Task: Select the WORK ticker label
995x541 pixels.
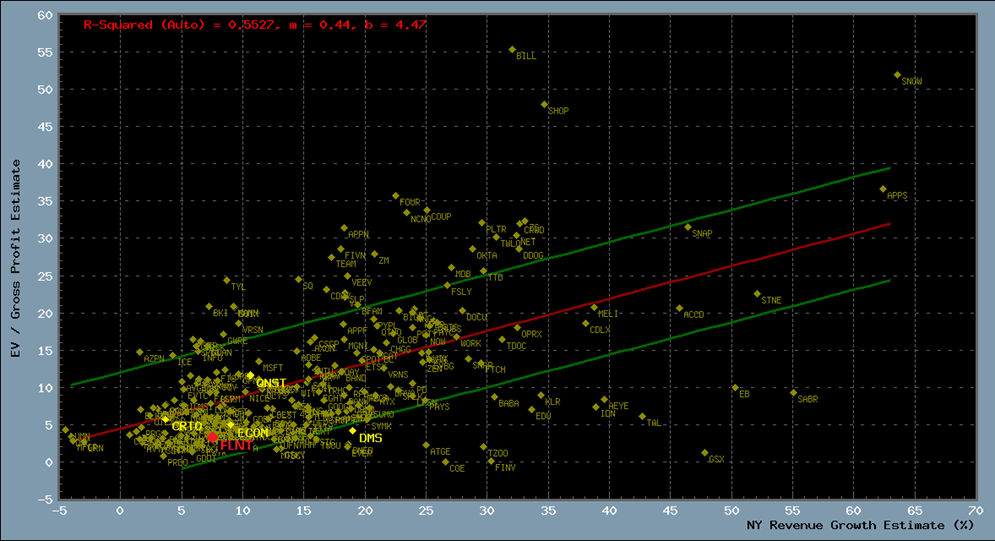Action: point(471,343)
